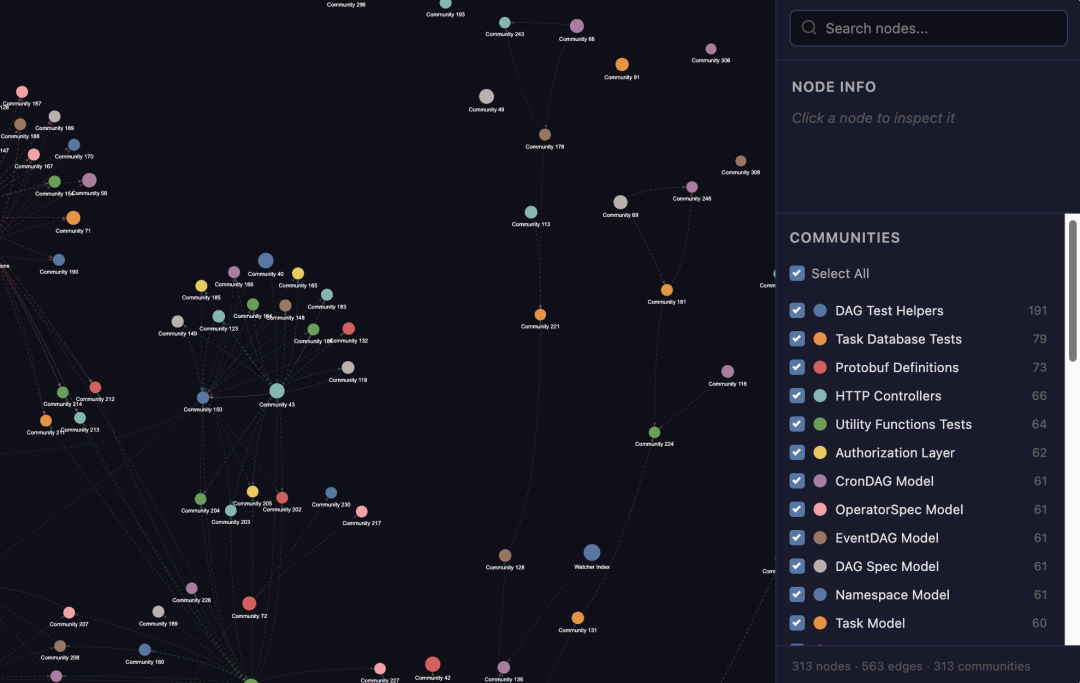Uncheck the DAG Test Helpers checkbox
The image size is (1080, 683).
797,311
